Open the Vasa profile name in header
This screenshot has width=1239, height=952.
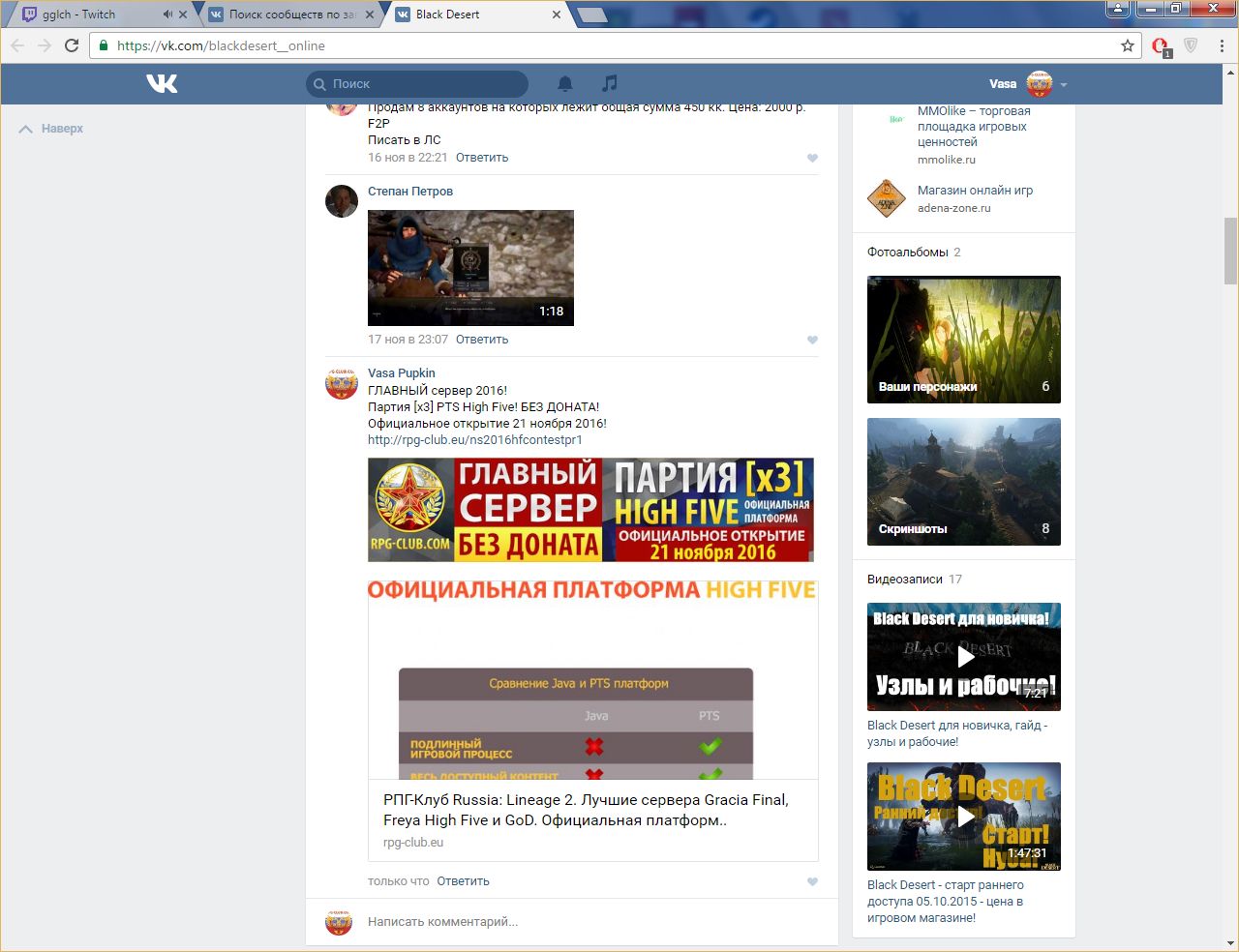pos(1003,84)
